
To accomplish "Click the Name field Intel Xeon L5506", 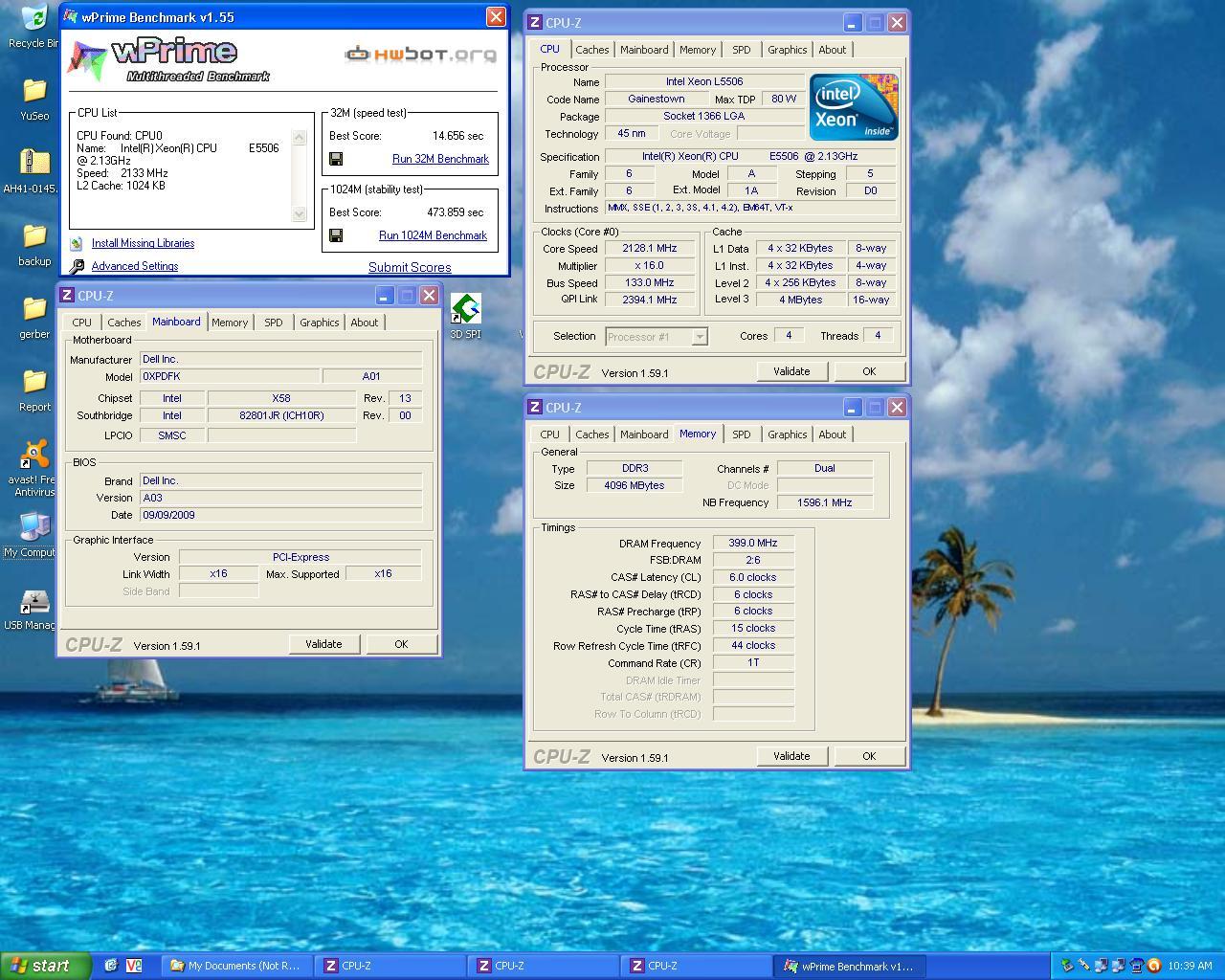I will (x=704, y=82).
